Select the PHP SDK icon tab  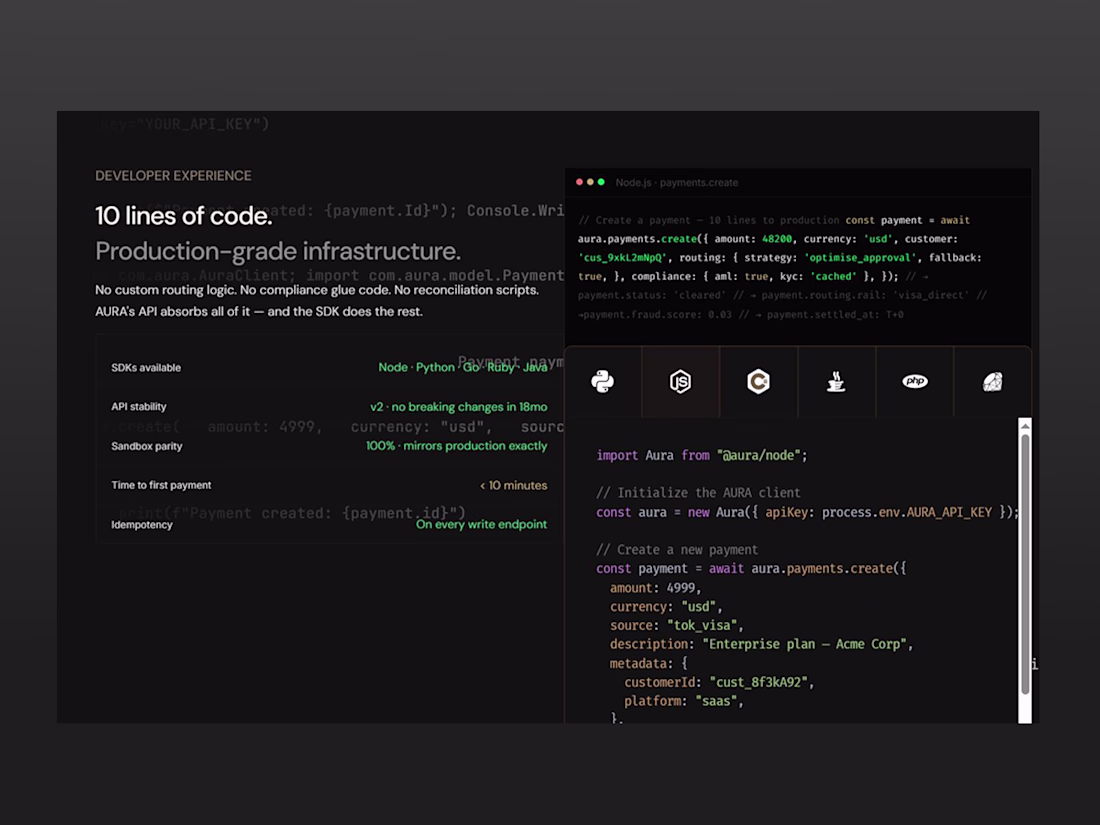pyautogui.click(x=915, y=382)
